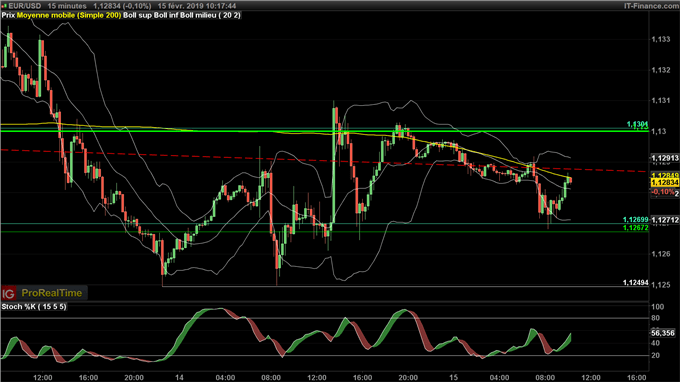Viewport: 680px width, 382px height.
Task: Click the date '15 févr. 2019 10:17:44'
Action: tap(197, 6)
